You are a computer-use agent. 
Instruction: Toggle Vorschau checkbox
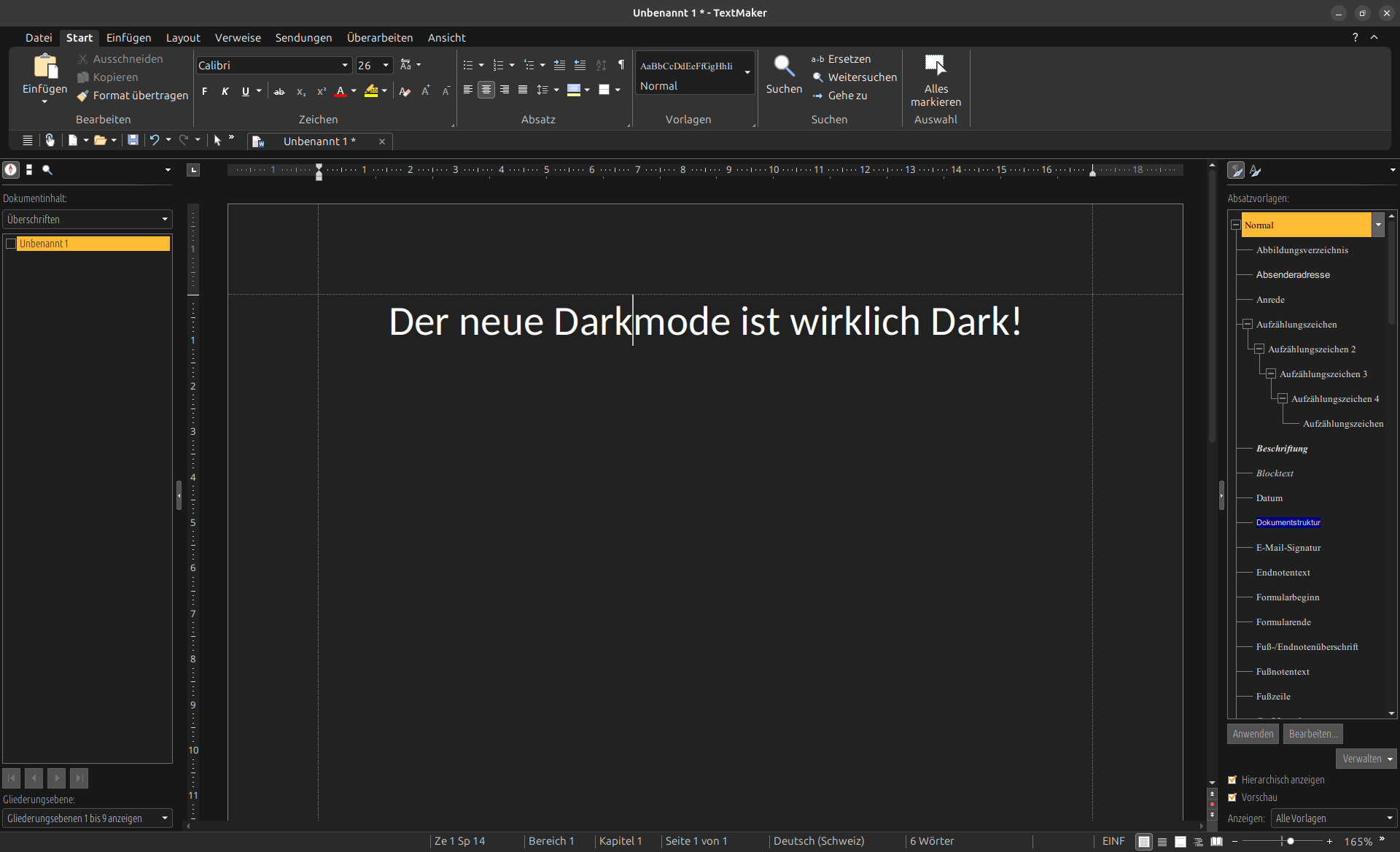(x=1232, y=797)
